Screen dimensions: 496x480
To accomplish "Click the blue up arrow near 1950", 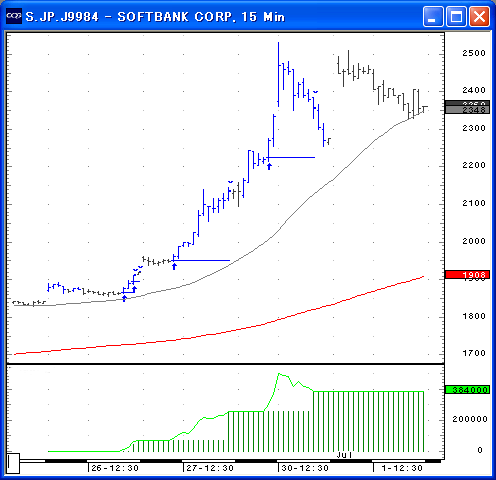I will click(x=174, y=266).
